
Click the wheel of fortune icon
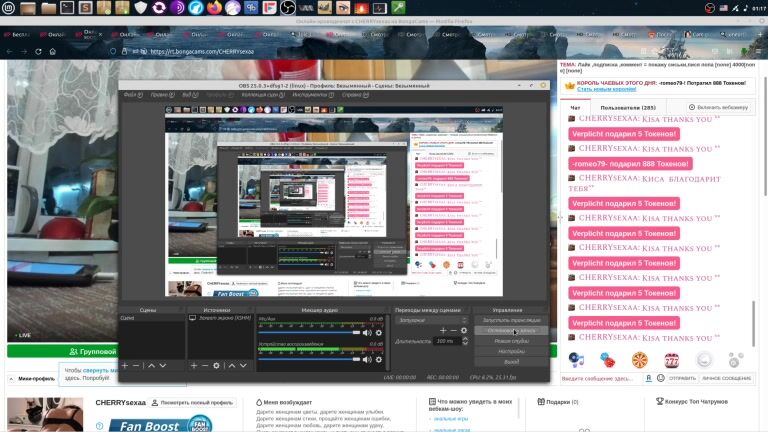click(x=639, y=360)
